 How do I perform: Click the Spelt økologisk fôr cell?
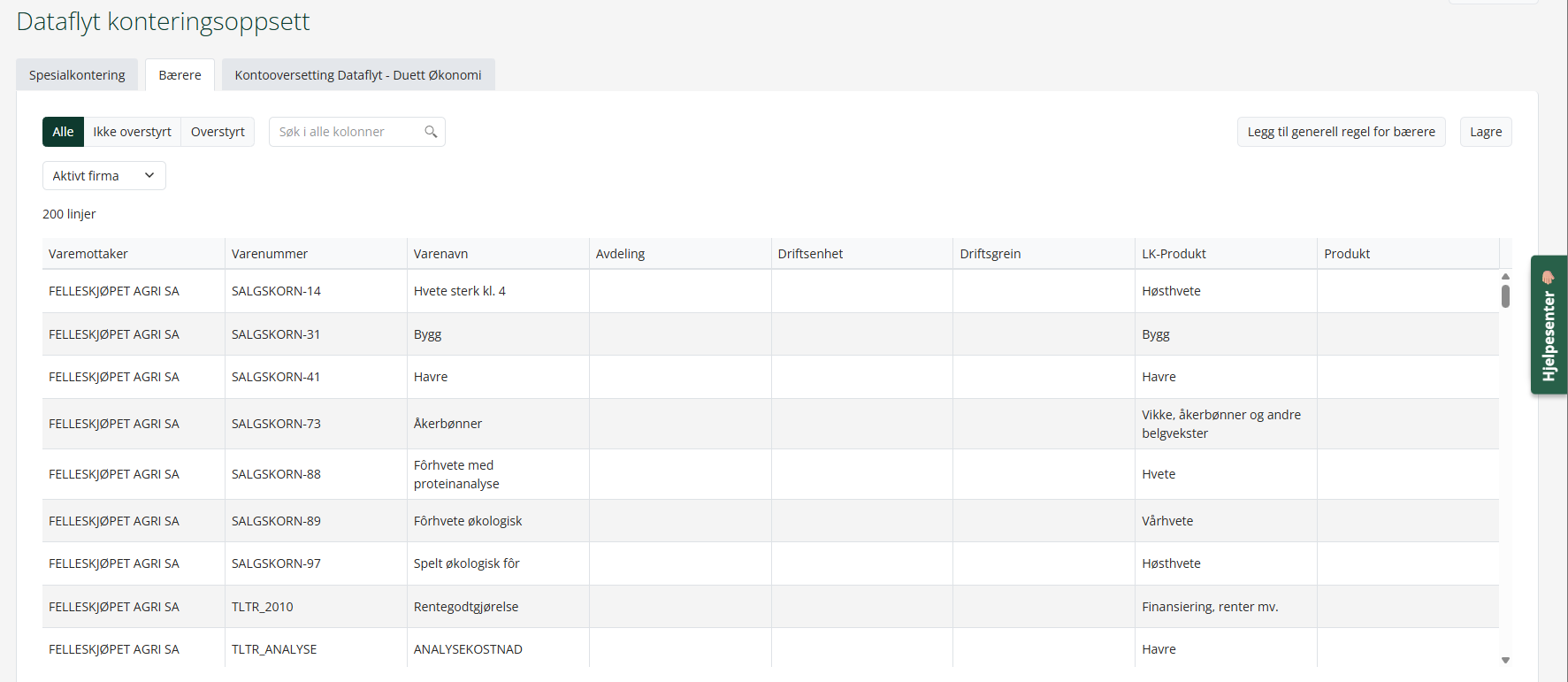coord(498,563)
